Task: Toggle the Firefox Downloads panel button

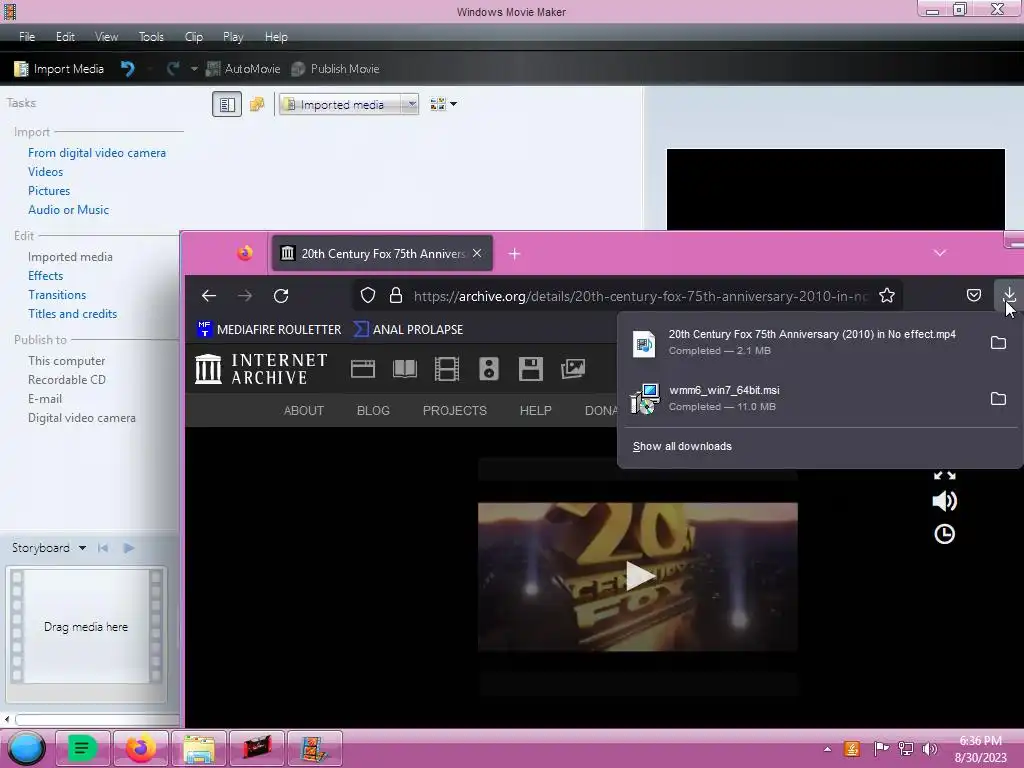Action: [1010, 295]
